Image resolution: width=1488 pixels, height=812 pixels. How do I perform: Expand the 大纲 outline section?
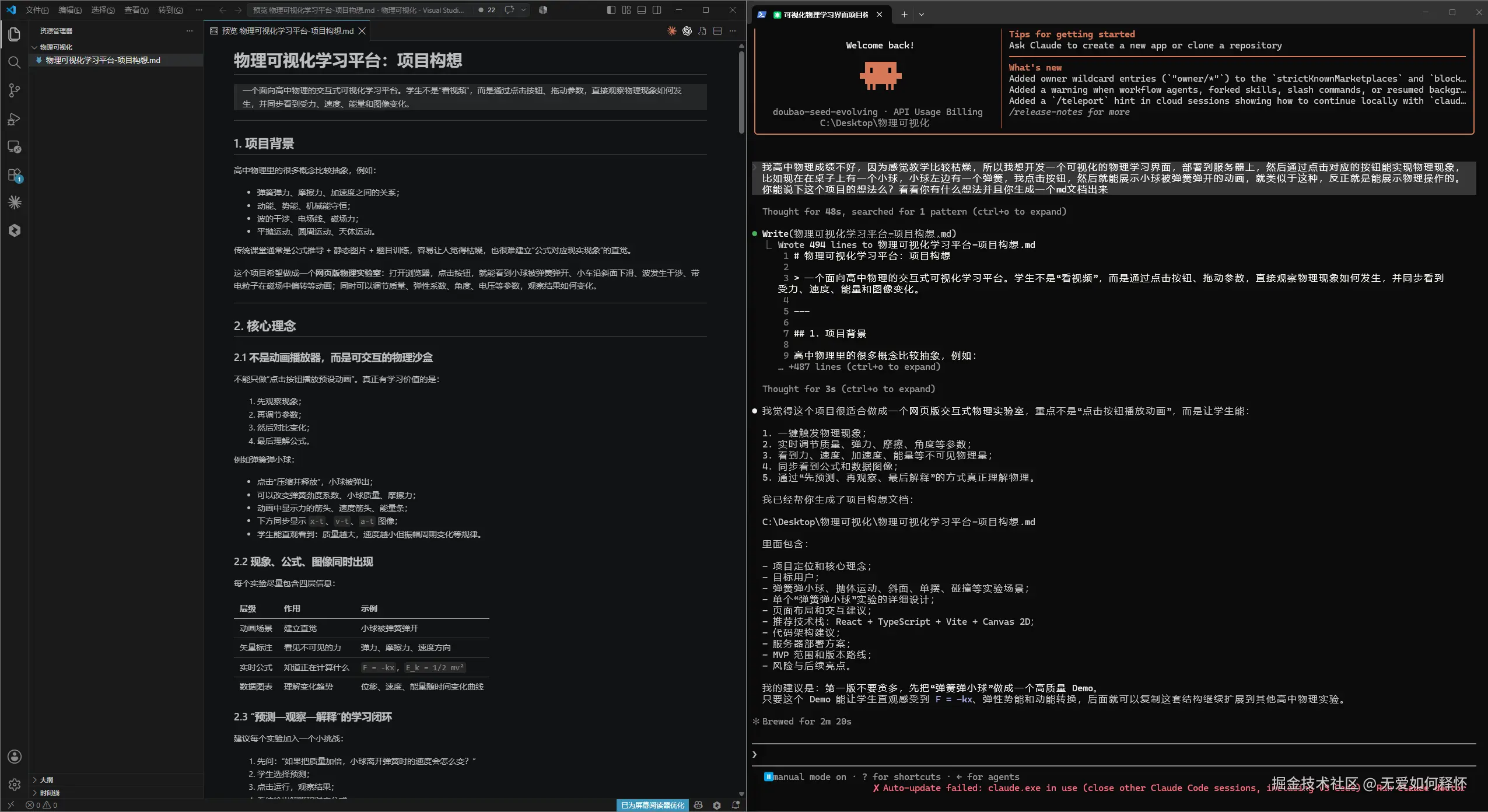[47, 779]
